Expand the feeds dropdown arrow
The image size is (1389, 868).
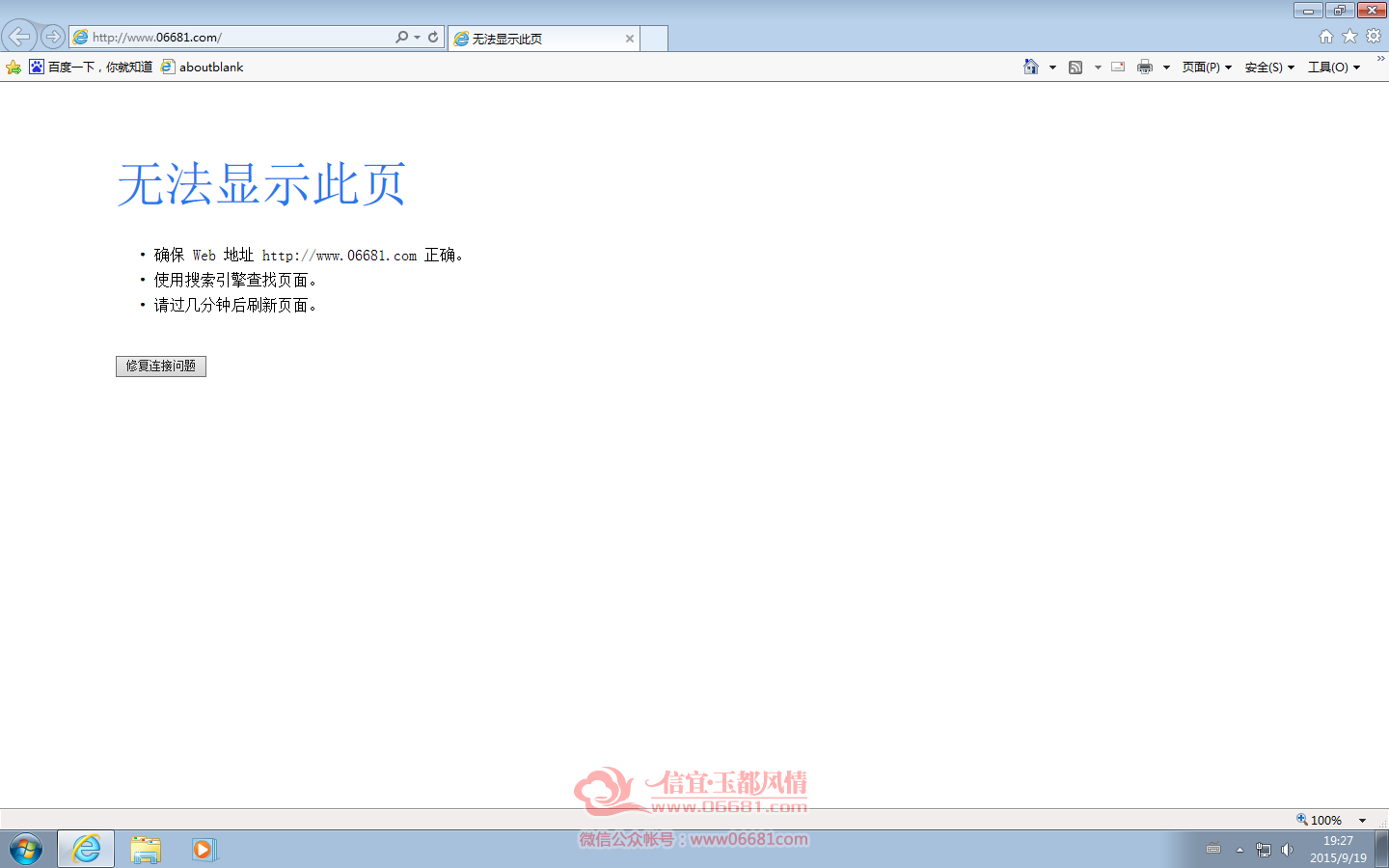point(1098,67)
